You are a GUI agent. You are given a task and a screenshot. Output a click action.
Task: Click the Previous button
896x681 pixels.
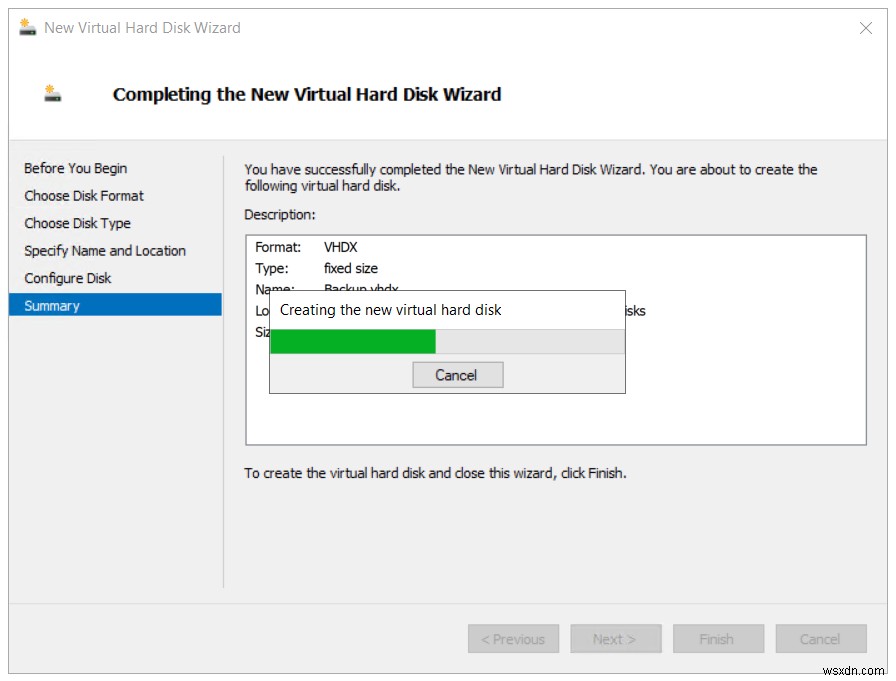point(513,638)
